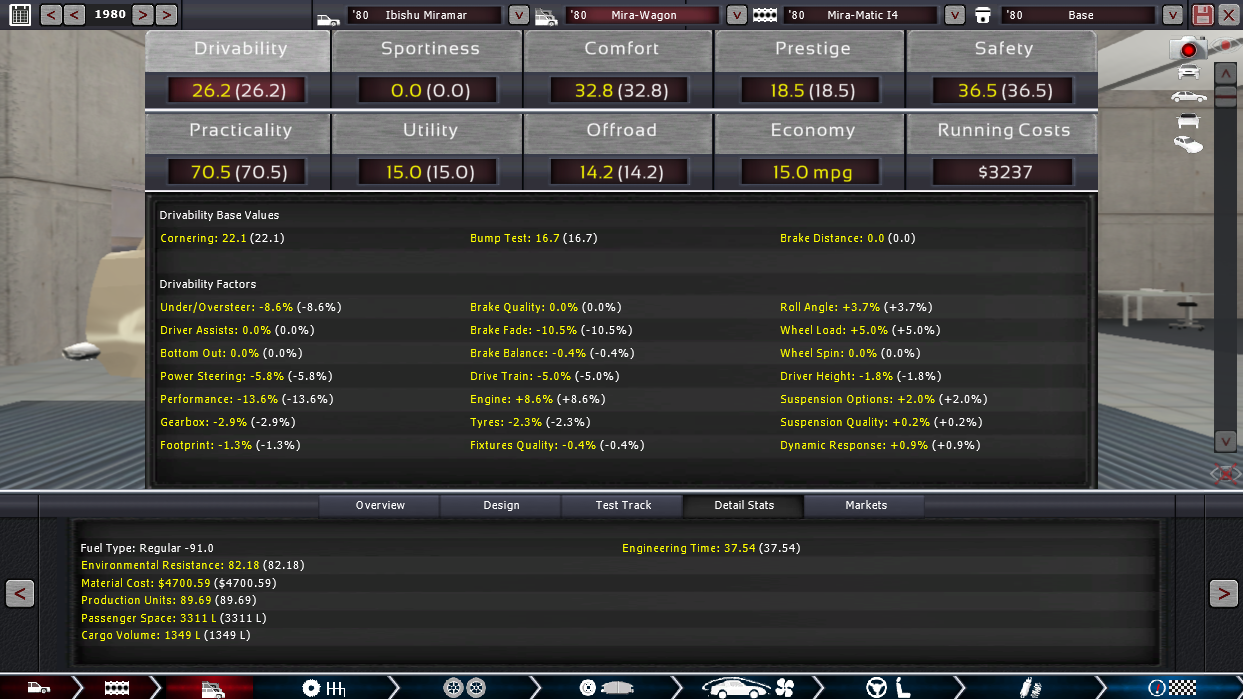Viewport: 1243px width, 699px height.
Task: Click the red-lens camera screenshot icon
Action: pos(1188,48)
